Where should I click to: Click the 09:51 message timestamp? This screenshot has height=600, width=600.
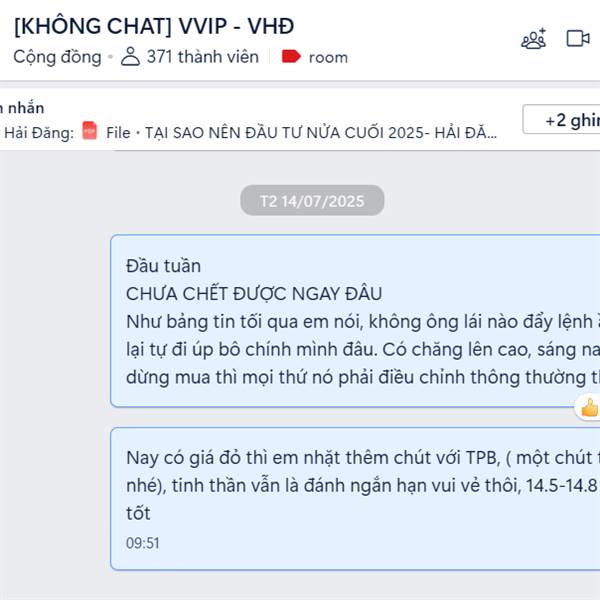pyautogui.click(x=142, y=543)
